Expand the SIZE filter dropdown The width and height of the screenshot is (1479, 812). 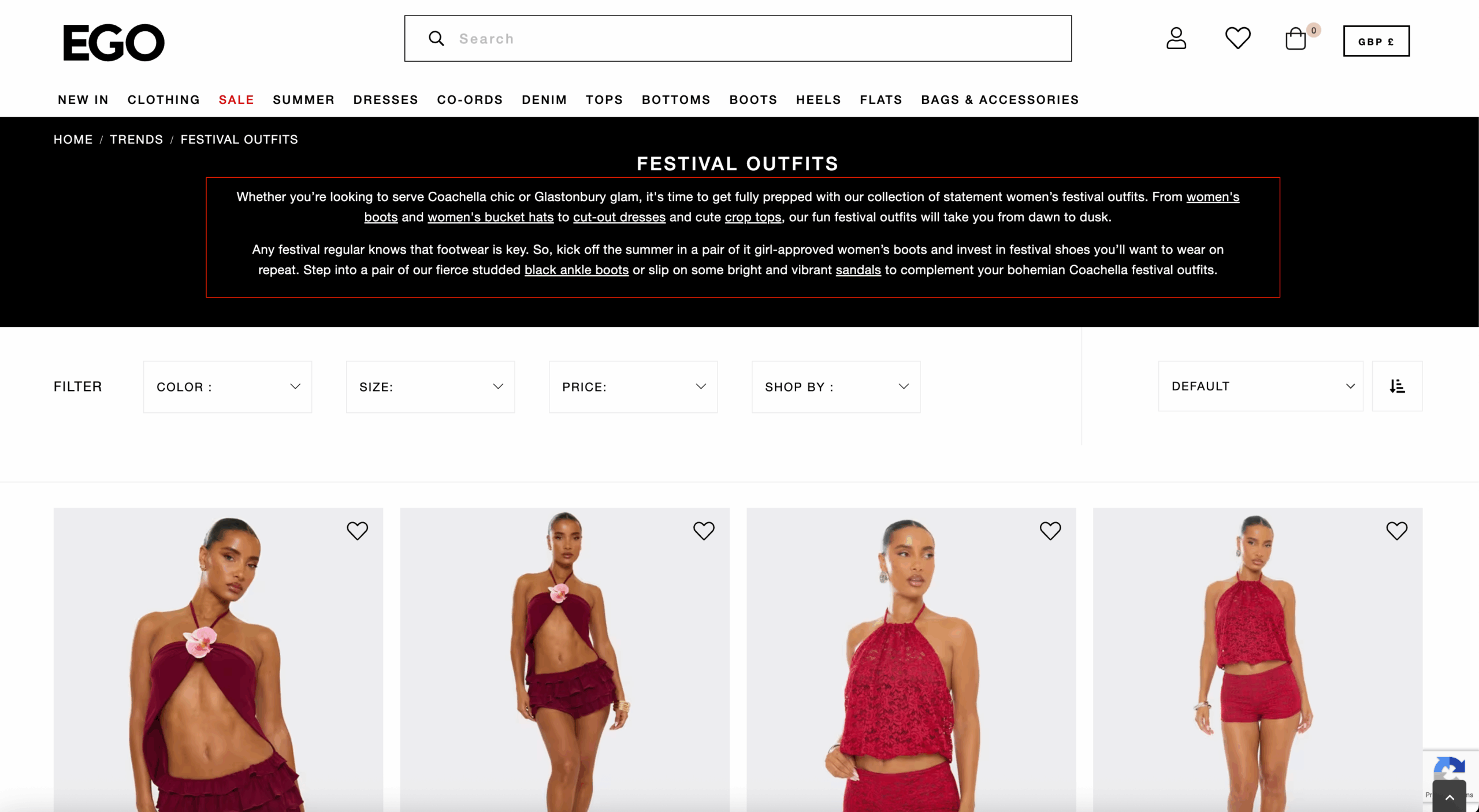point(430,387)
